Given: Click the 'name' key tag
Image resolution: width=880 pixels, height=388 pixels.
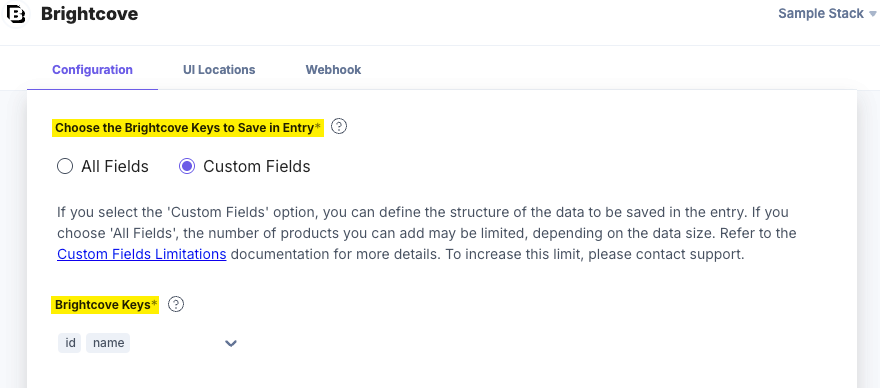Looking at the screenshot, I should [x=108, y=343].
